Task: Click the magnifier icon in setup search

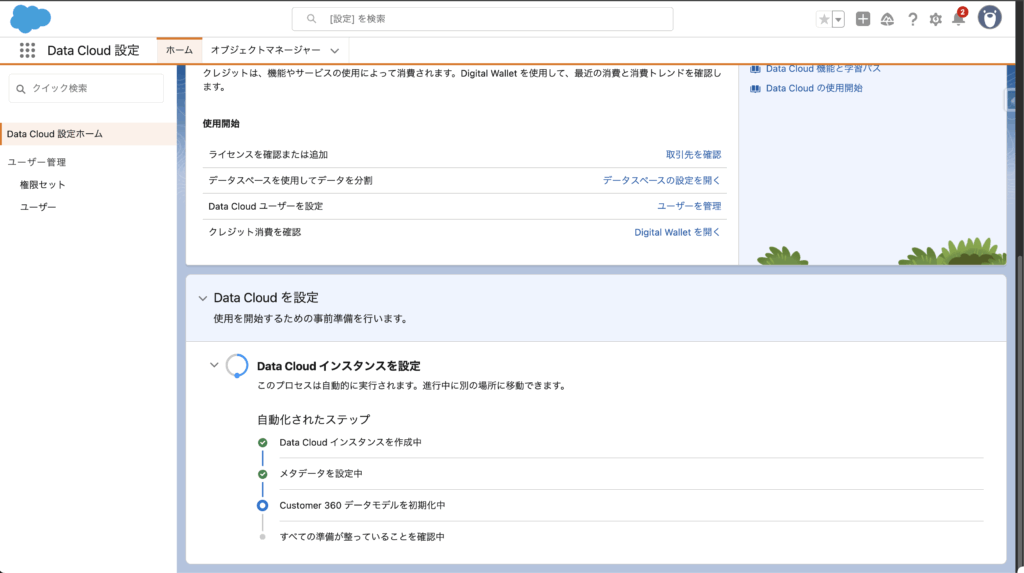Action: coord(312,19)
